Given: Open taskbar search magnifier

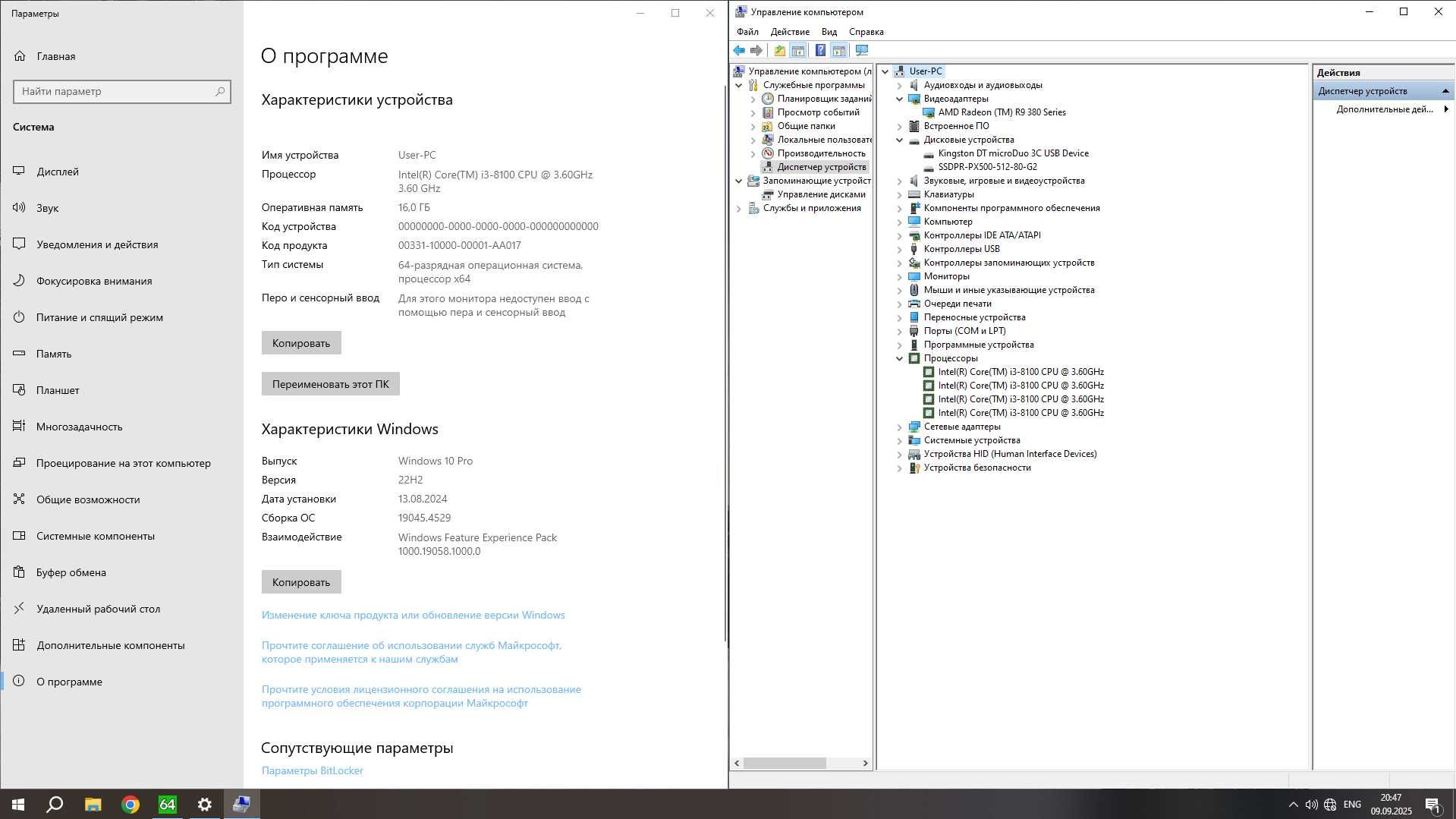Looking at the screenshot, I should click(x=55, y=805).
